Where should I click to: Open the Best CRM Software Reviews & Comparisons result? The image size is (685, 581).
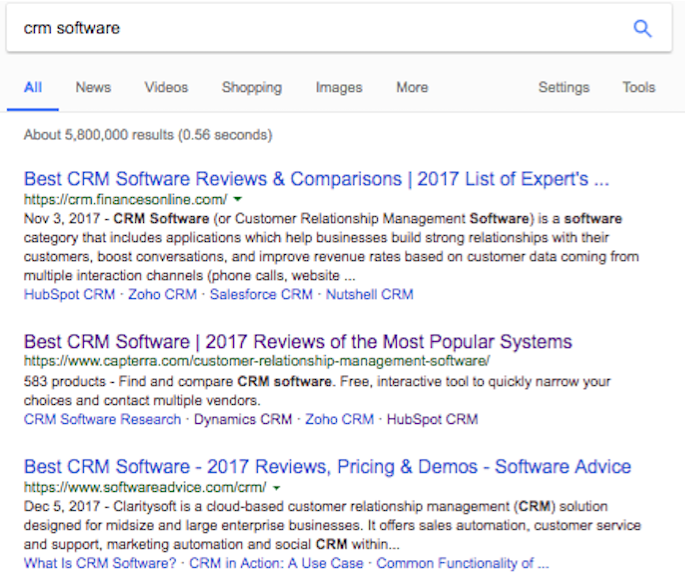[x=316, y=180]
